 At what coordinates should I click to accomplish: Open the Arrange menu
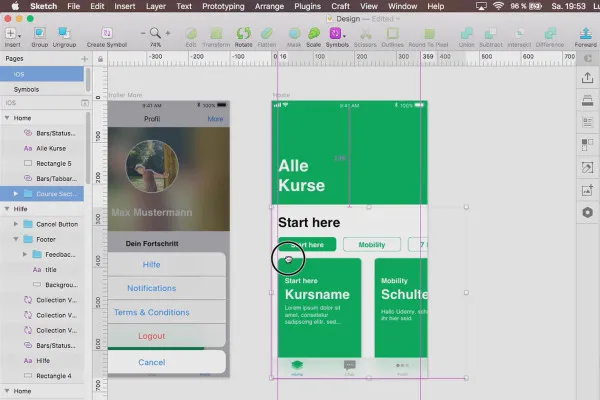269,6
